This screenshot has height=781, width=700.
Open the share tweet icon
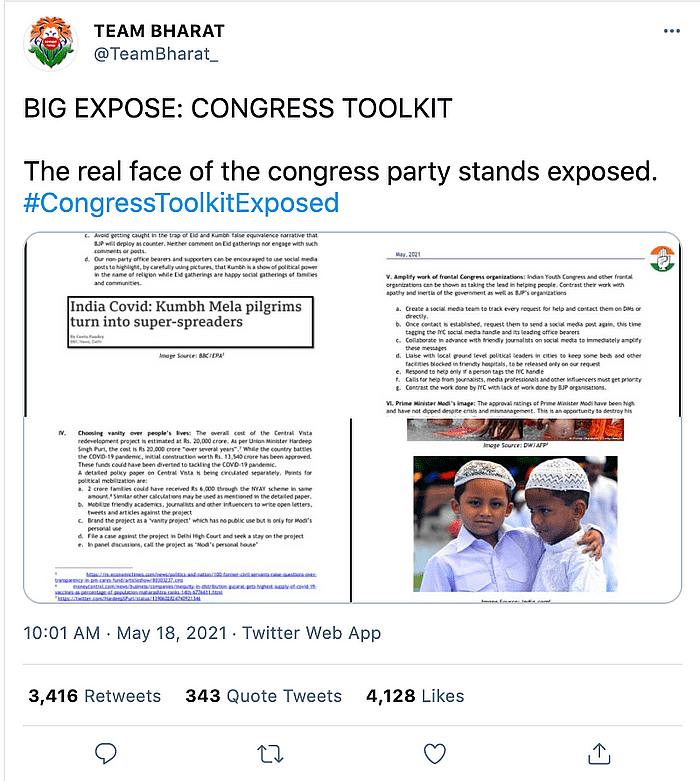pos(599,753)
